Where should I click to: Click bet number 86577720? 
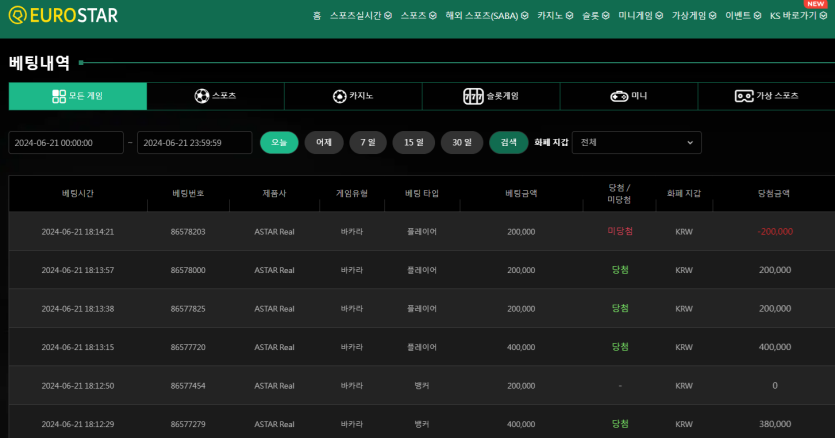tap(188, 347)
